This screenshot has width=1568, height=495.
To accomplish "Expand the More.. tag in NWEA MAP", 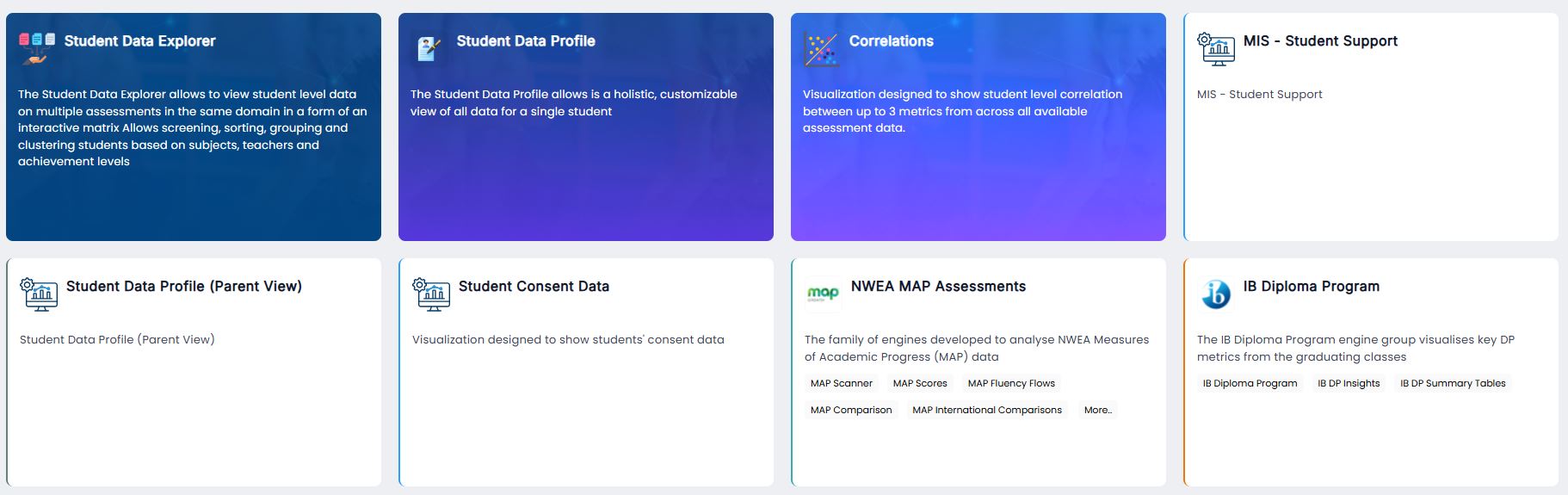I will tap(1098, 410).
